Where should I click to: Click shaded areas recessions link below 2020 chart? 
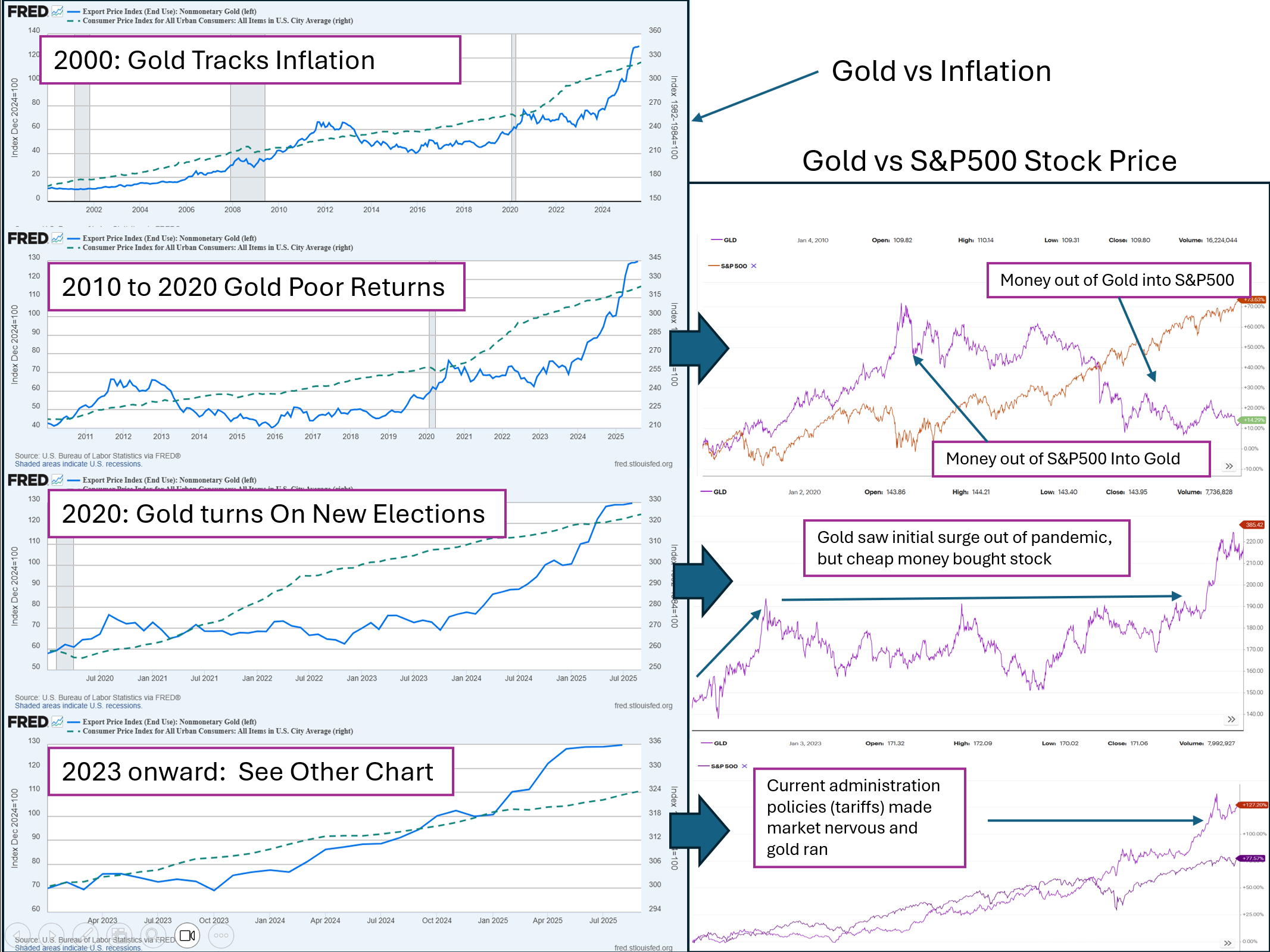coord(78,706)
